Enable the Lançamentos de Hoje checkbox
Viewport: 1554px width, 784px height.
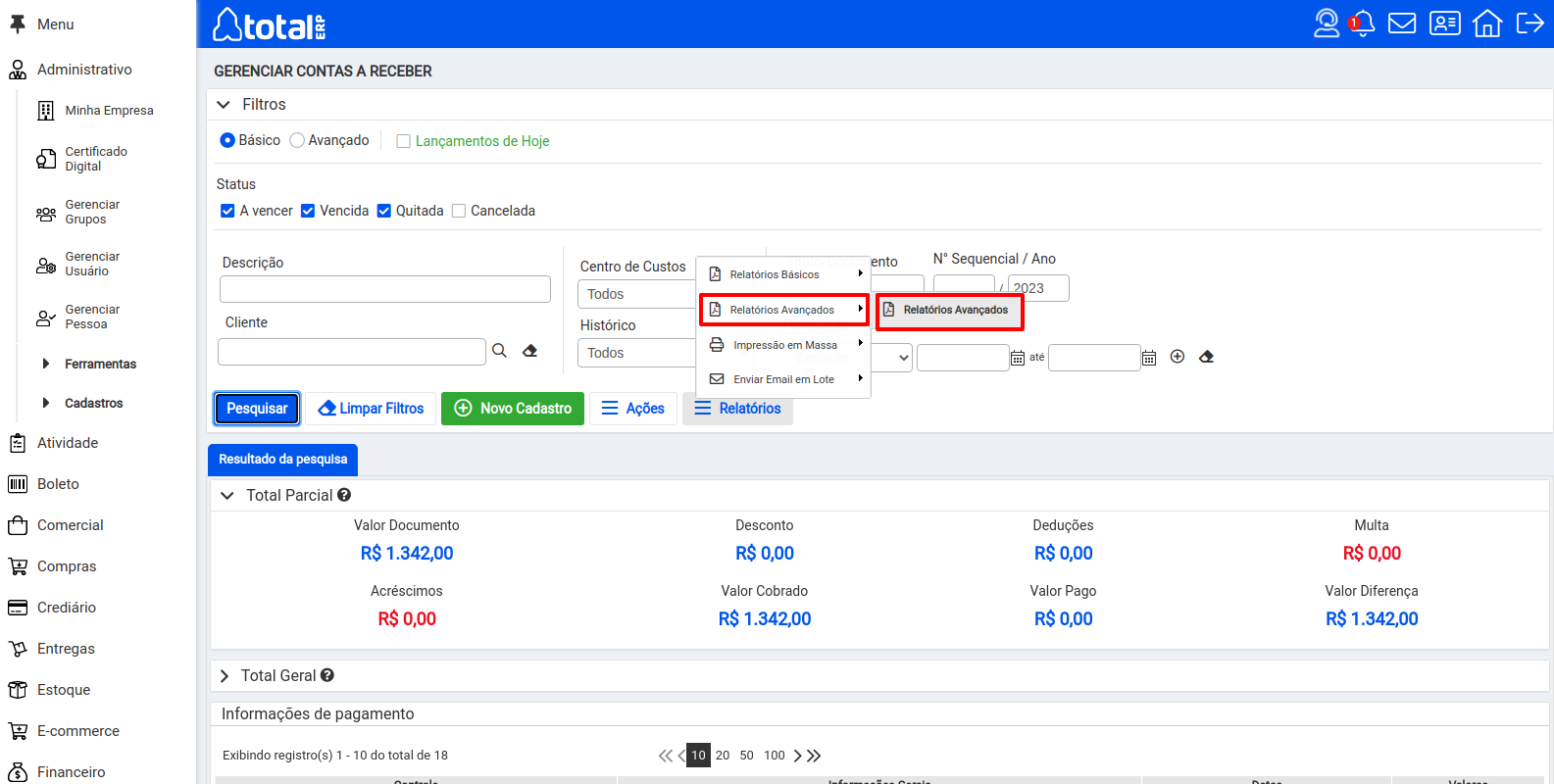pos(403,141)
